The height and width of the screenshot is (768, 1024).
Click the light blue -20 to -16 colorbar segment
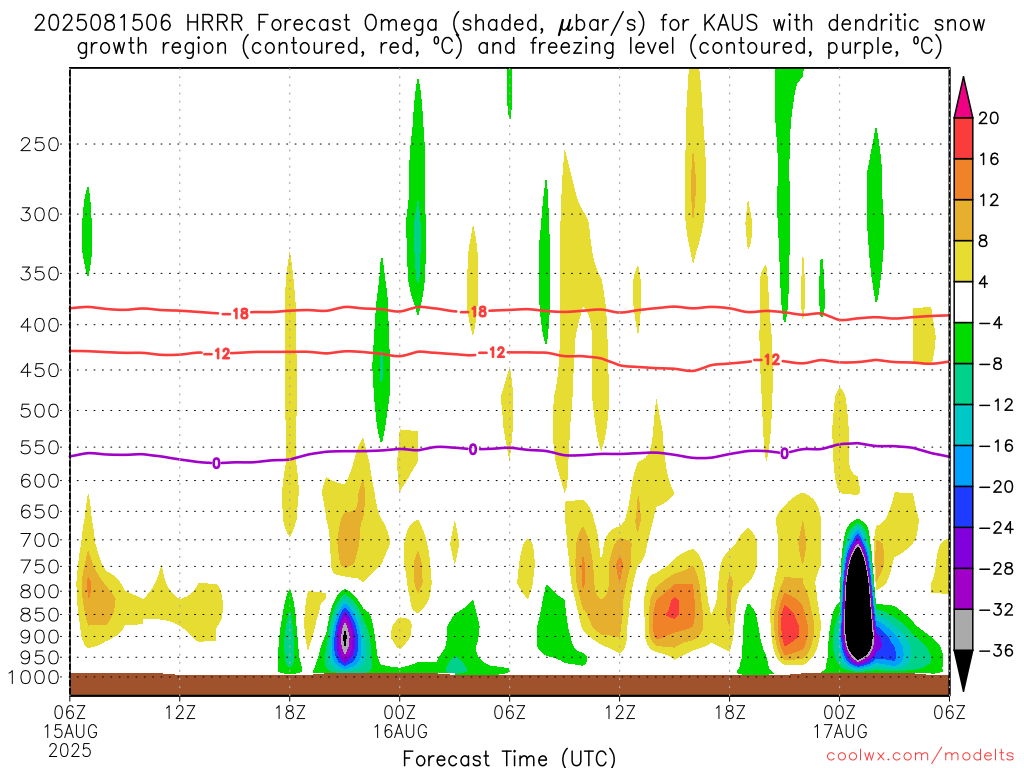(963, 466)
